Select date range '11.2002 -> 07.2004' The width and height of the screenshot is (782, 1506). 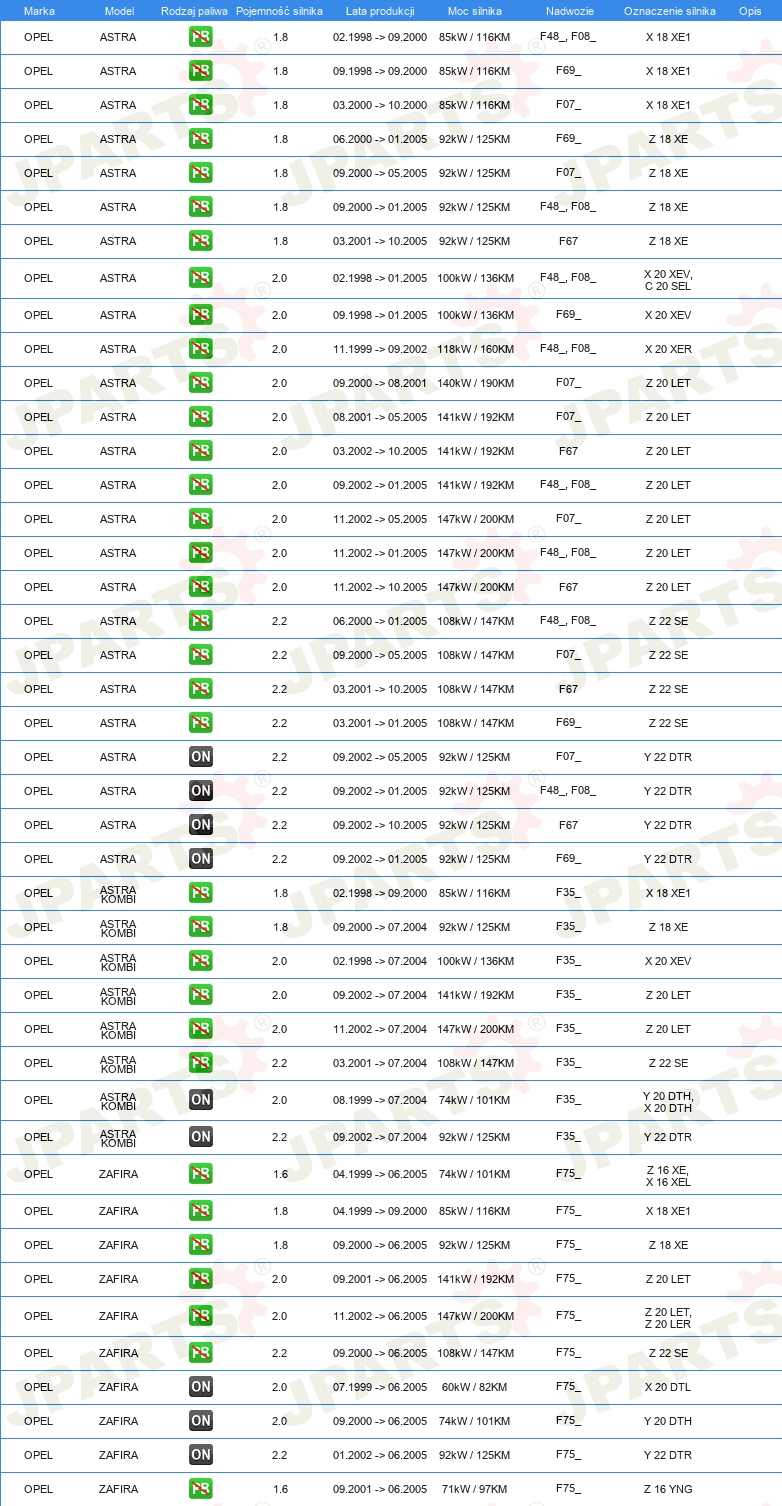coord(380,1029)
